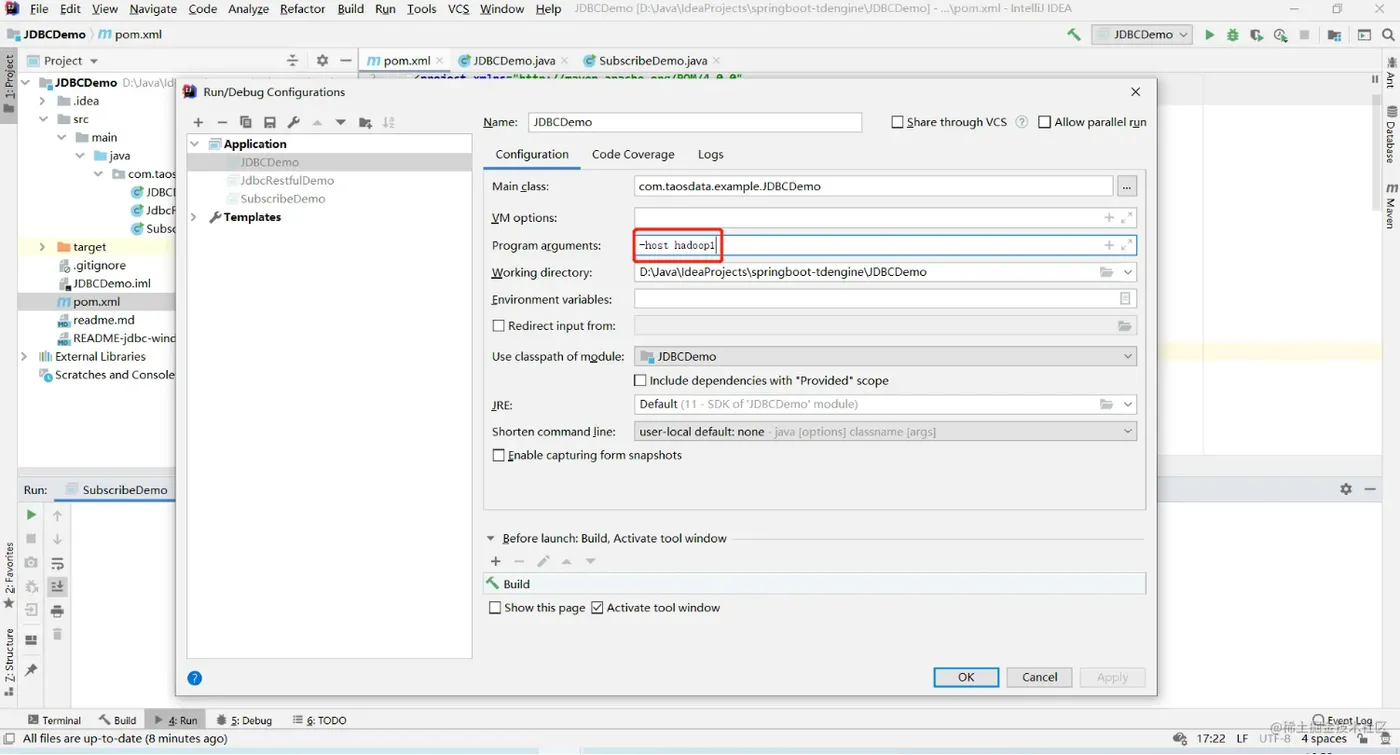The image size is (1400, 755).
Task: Start debugging with the bug icon
Action: 1233,35
